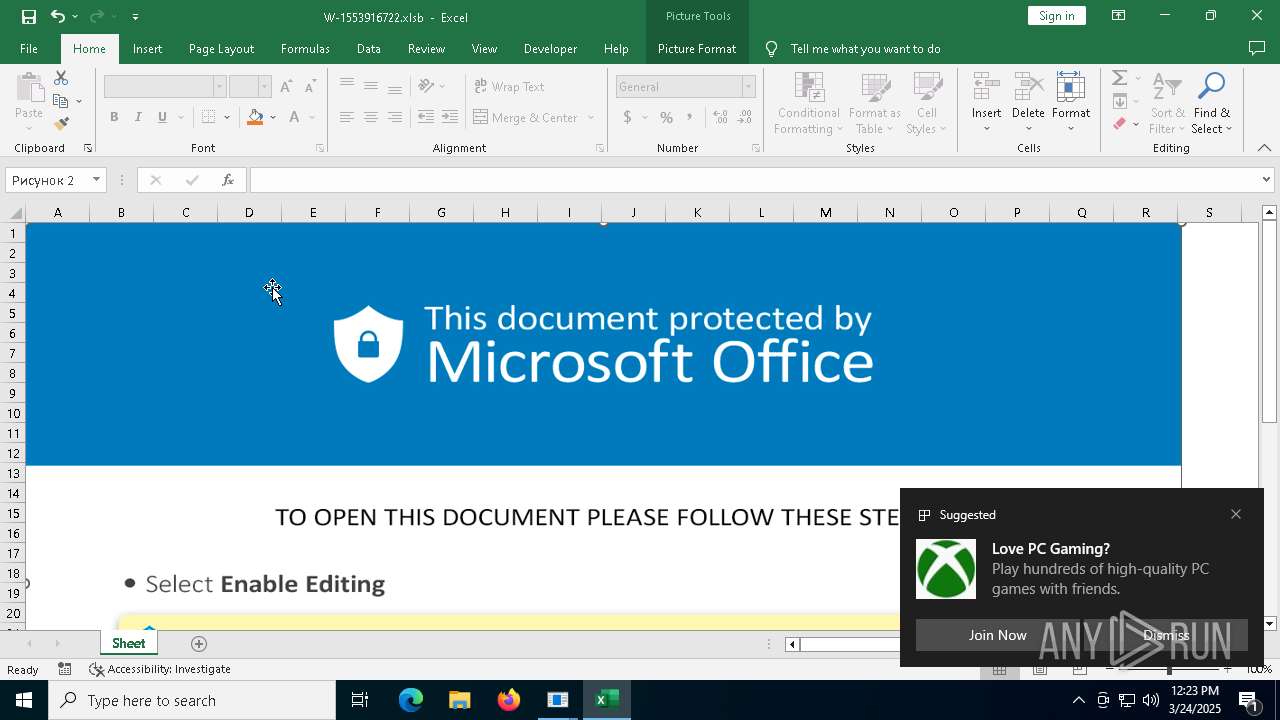Toggle Underline formatting

[x=162, y=117]
